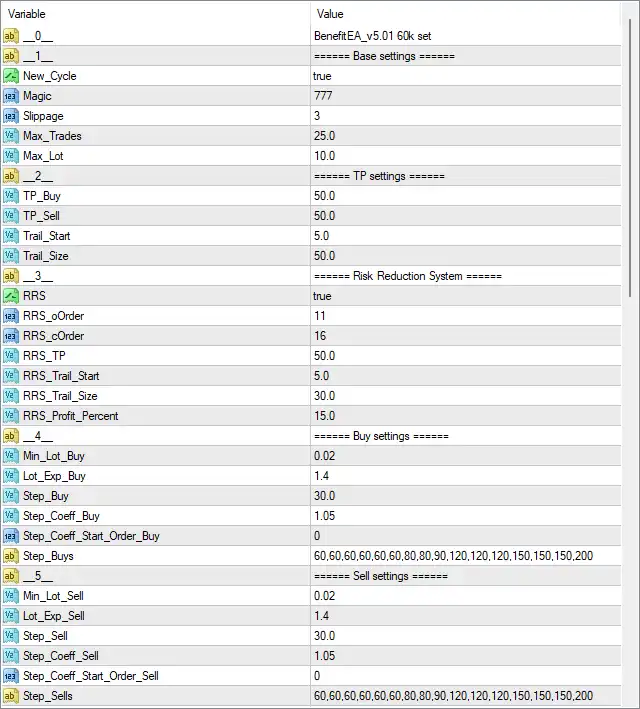Click the vertical scrollbar thumb

pyautogui.click(x=630, y=158)
